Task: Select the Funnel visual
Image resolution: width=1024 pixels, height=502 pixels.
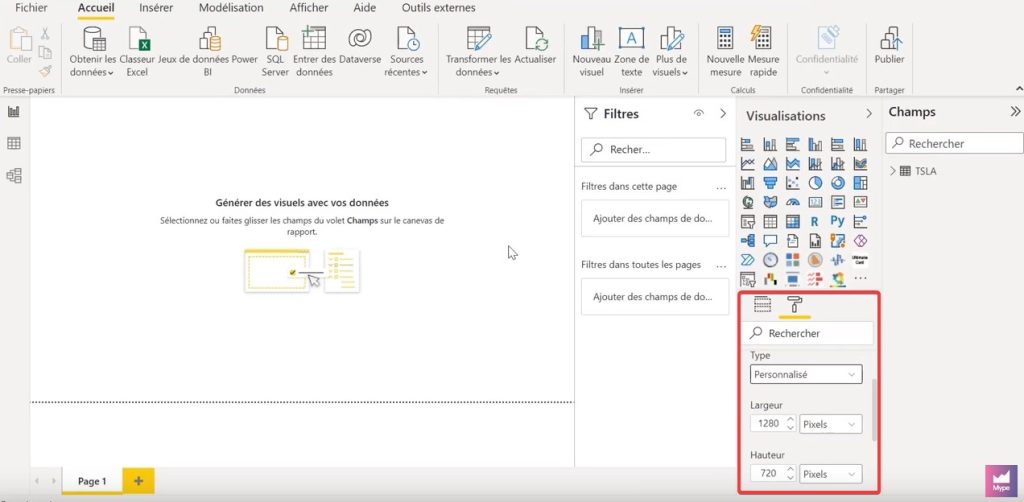Action: (771, 183)
